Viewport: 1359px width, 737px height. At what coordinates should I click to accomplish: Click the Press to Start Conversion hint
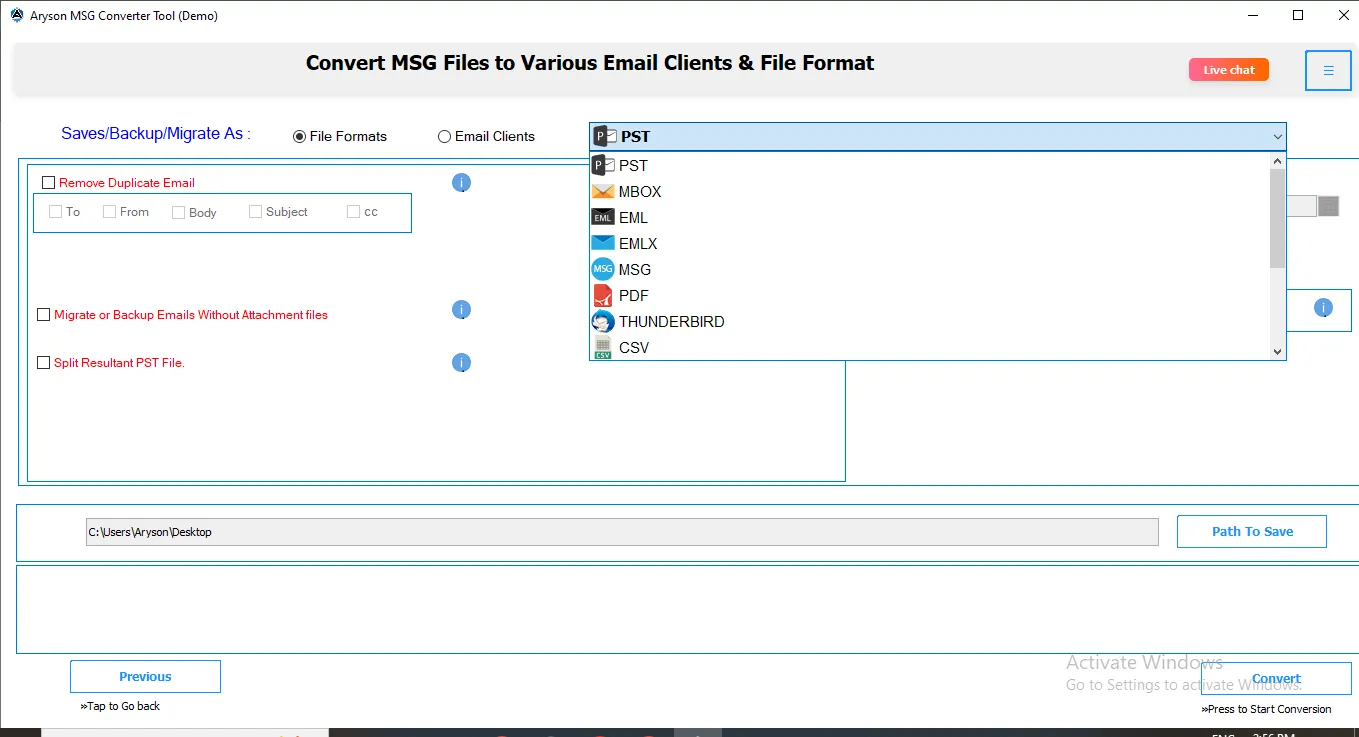(1266, 709)
